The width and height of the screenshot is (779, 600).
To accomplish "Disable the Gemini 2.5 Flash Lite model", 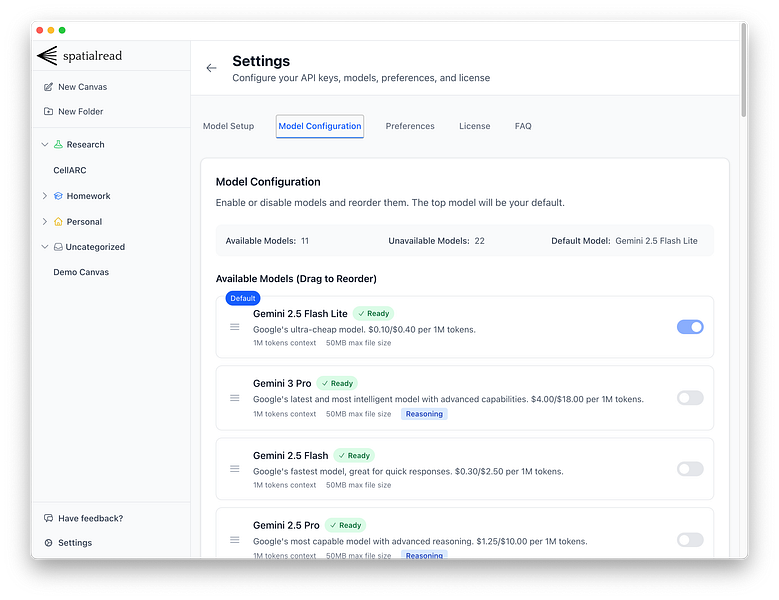I will tap(690, 327).
